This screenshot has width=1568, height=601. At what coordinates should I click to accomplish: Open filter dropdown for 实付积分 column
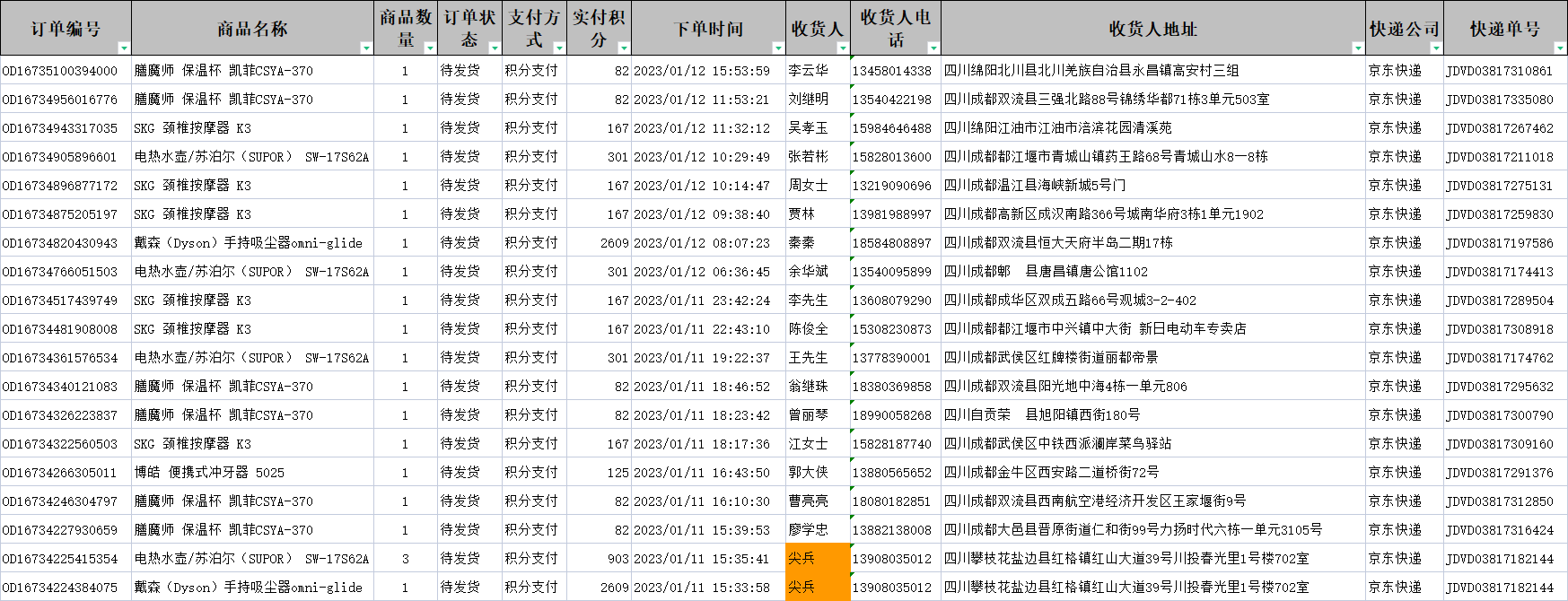point(623,48)
